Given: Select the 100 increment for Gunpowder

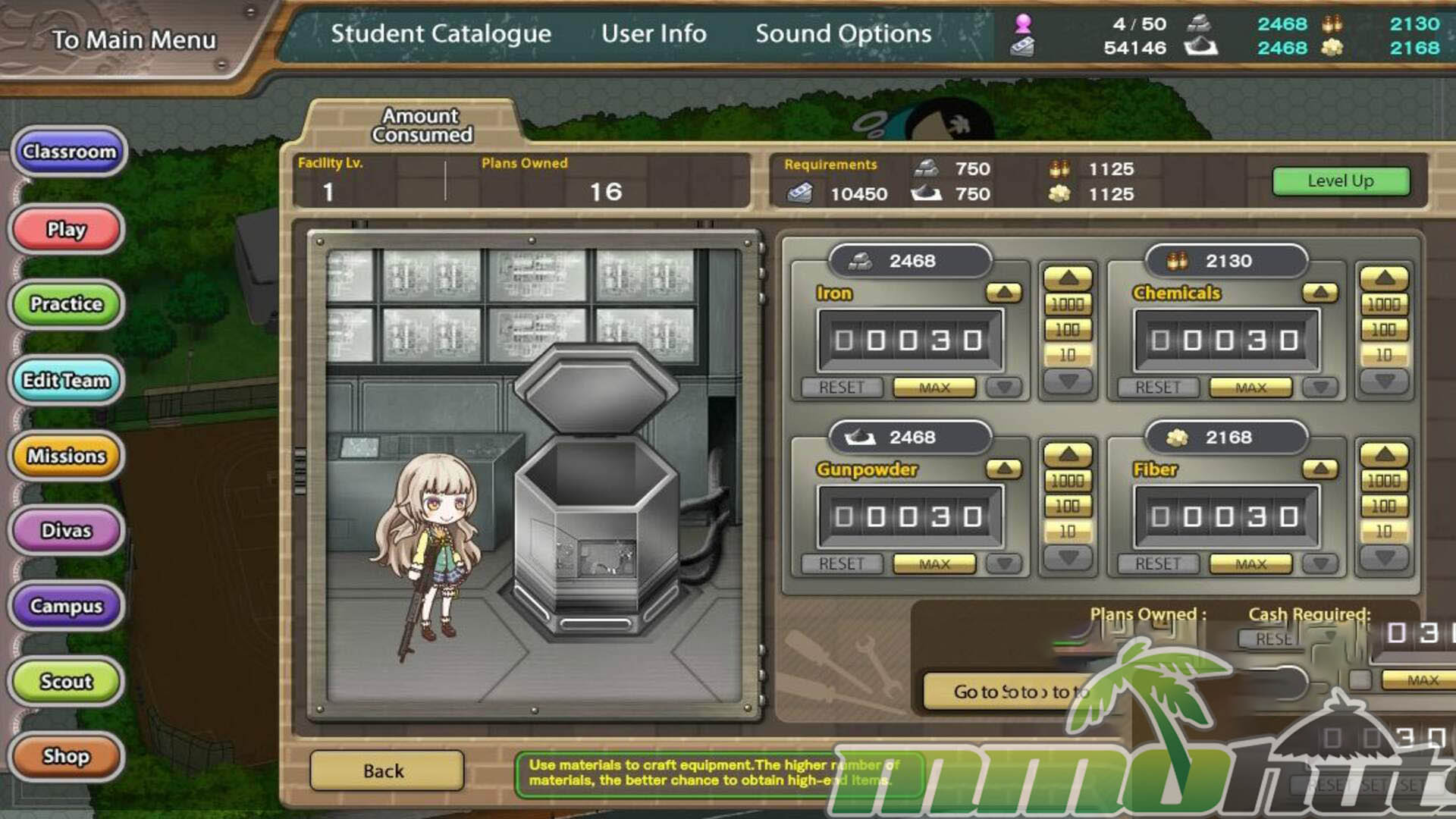Looking at the screenshot, I should 1067,506.
